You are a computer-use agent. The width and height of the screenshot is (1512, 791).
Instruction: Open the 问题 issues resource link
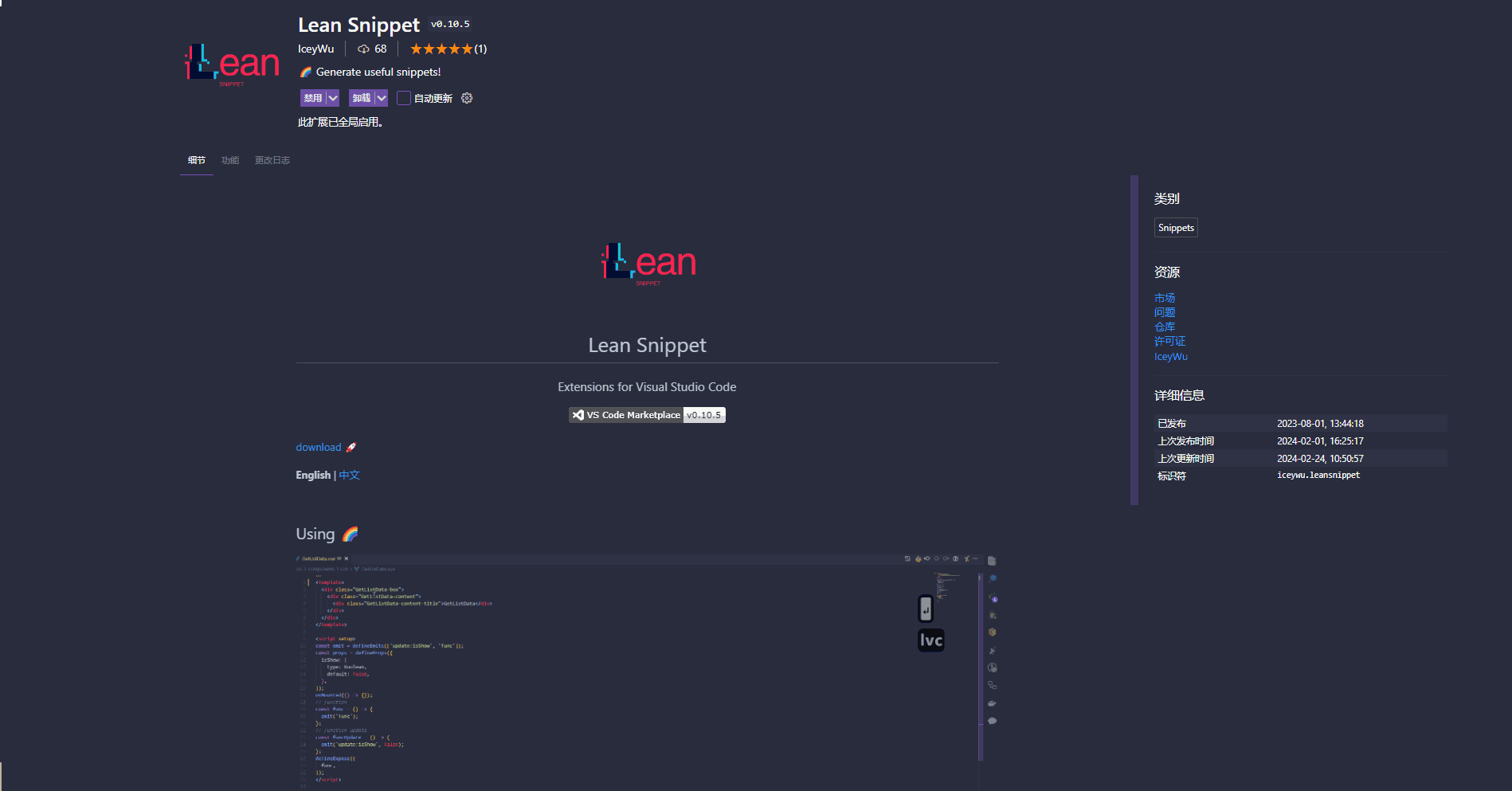coord(1165,312)
